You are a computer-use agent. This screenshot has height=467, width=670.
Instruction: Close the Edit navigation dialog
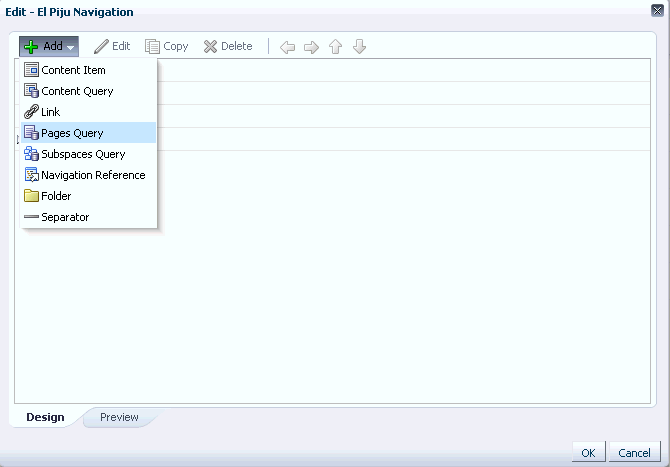[x=657, y=10]
